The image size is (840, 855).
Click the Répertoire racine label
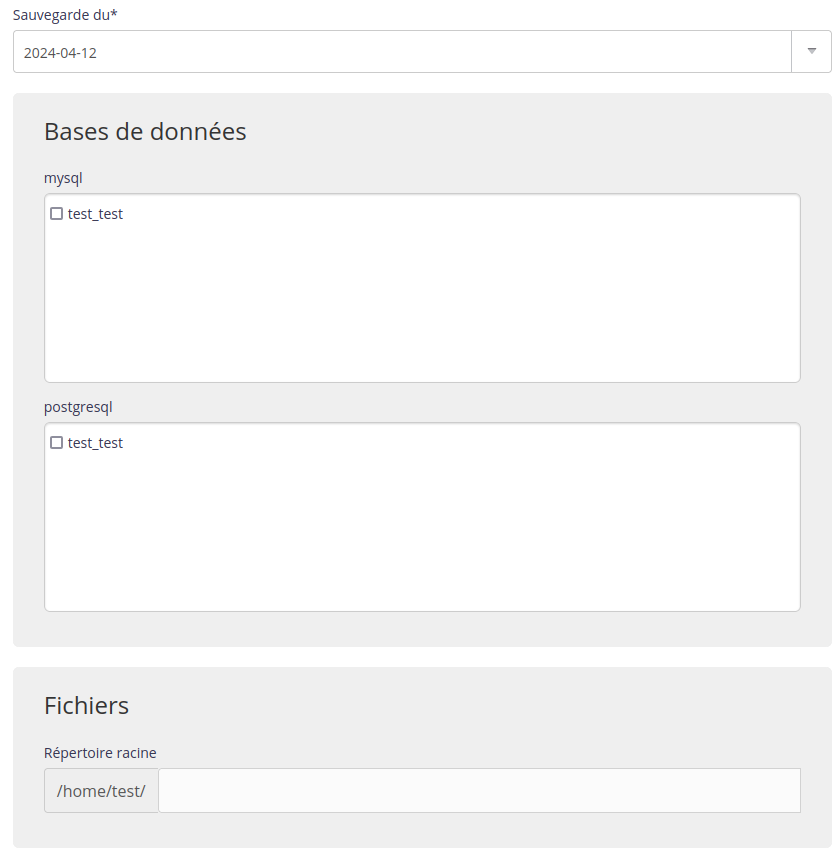pyautogui.click(x=100, y=753)
